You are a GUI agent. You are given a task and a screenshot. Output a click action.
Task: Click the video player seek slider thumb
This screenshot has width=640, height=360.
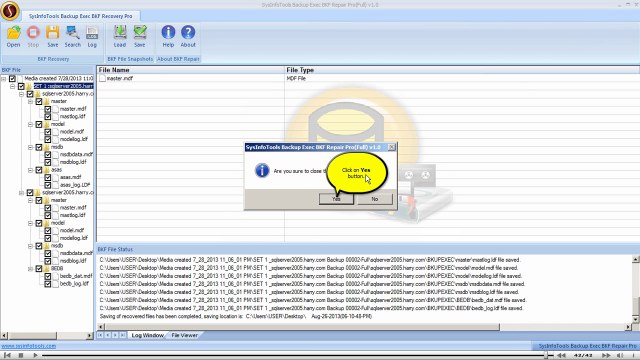click(x=546, y=355)
